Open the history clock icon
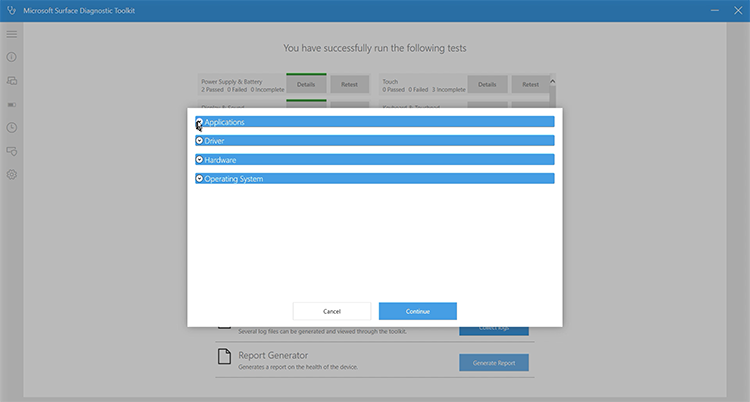The height and width of the screenshot is (402, 750). [x=12, y=127]
